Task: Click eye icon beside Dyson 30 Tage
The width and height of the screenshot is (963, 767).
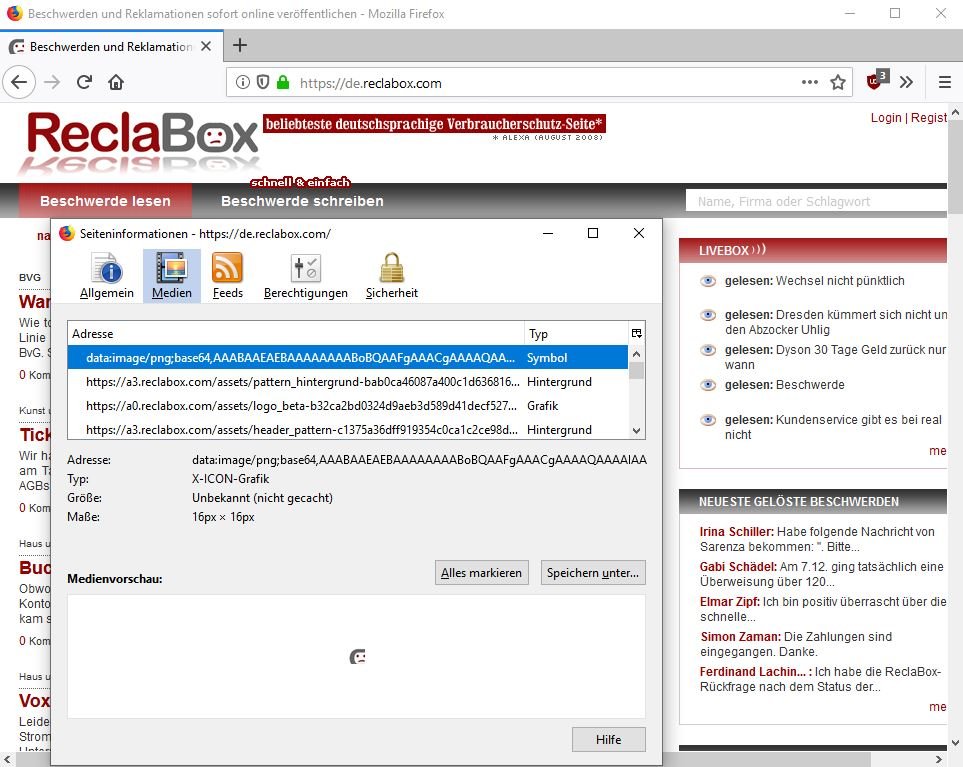Action: [708, 350]
